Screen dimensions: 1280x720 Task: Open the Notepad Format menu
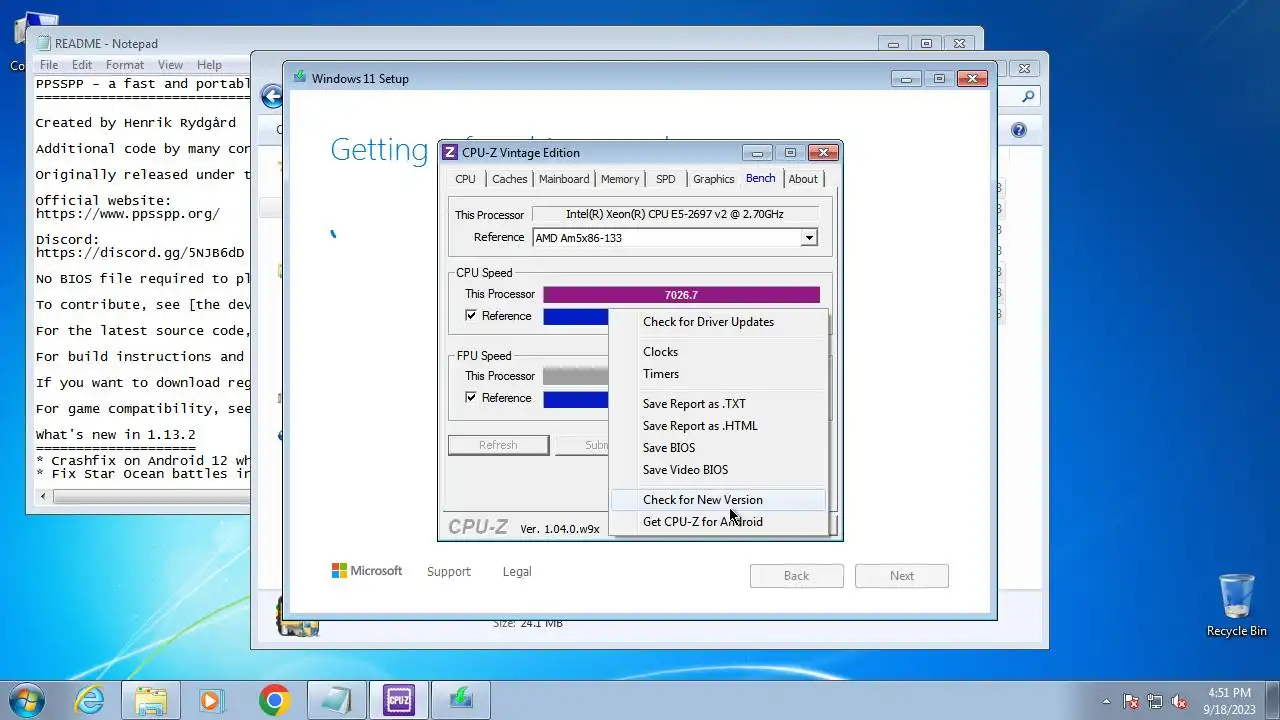(125, 65)
